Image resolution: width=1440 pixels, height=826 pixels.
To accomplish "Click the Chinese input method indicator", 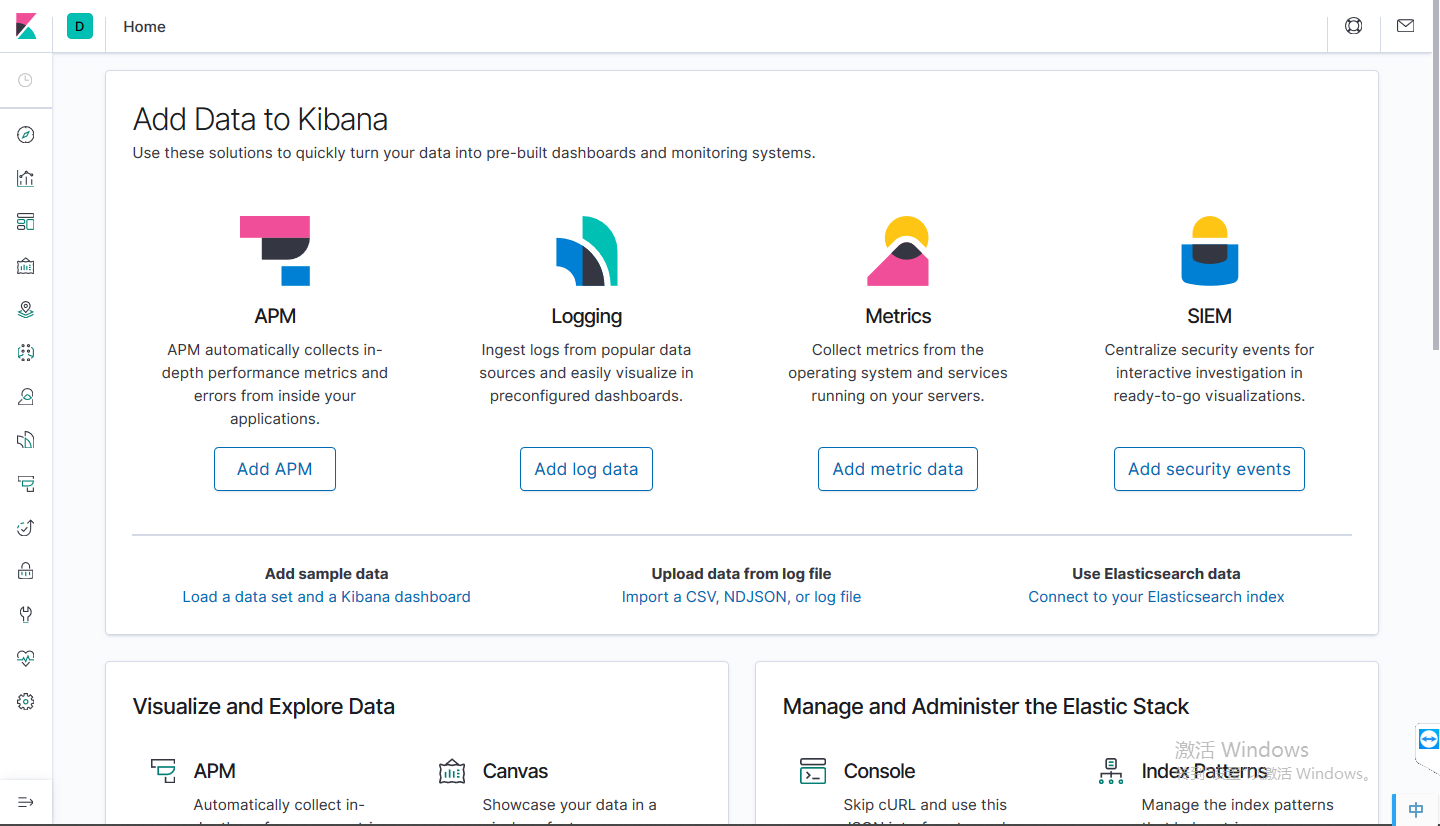I will pyautogui.click(x=1416, y=809).
